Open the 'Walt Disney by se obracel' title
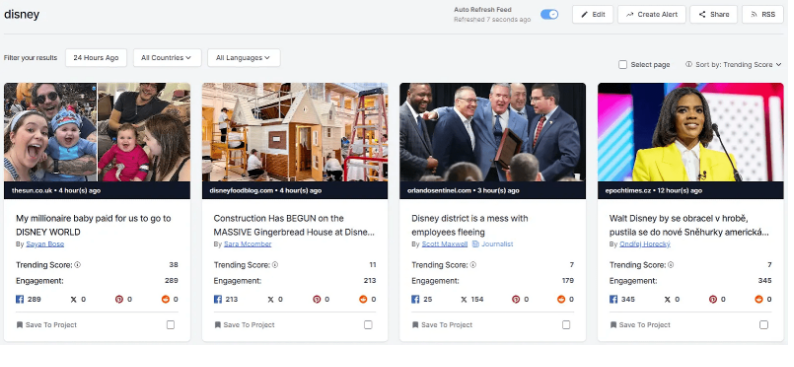This screenshot has width=794, height=367. [689, 225]
